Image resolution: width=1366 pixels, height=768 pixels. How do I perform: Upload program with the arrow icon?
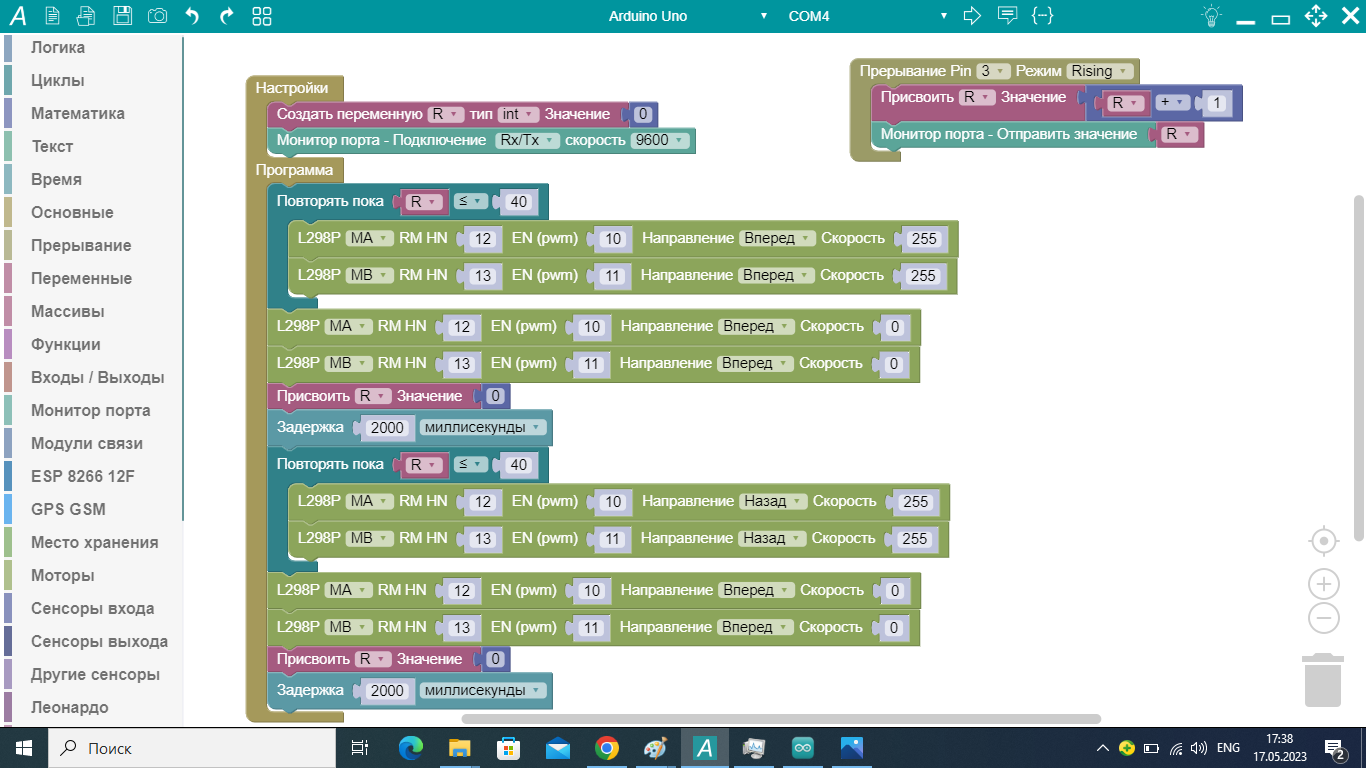click(972, 15)
